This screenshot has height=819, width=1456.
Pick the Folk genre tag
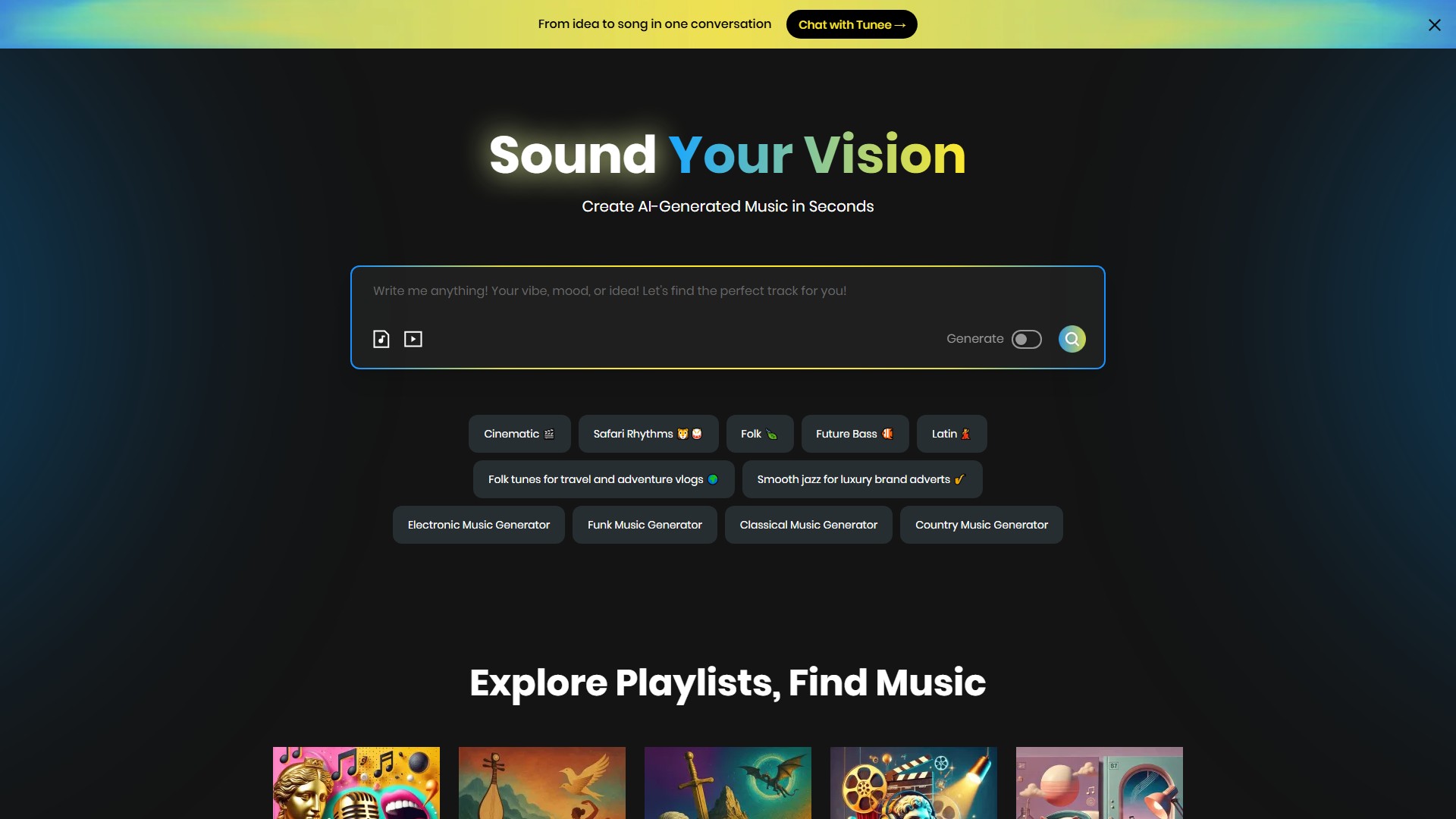[760, 434]
